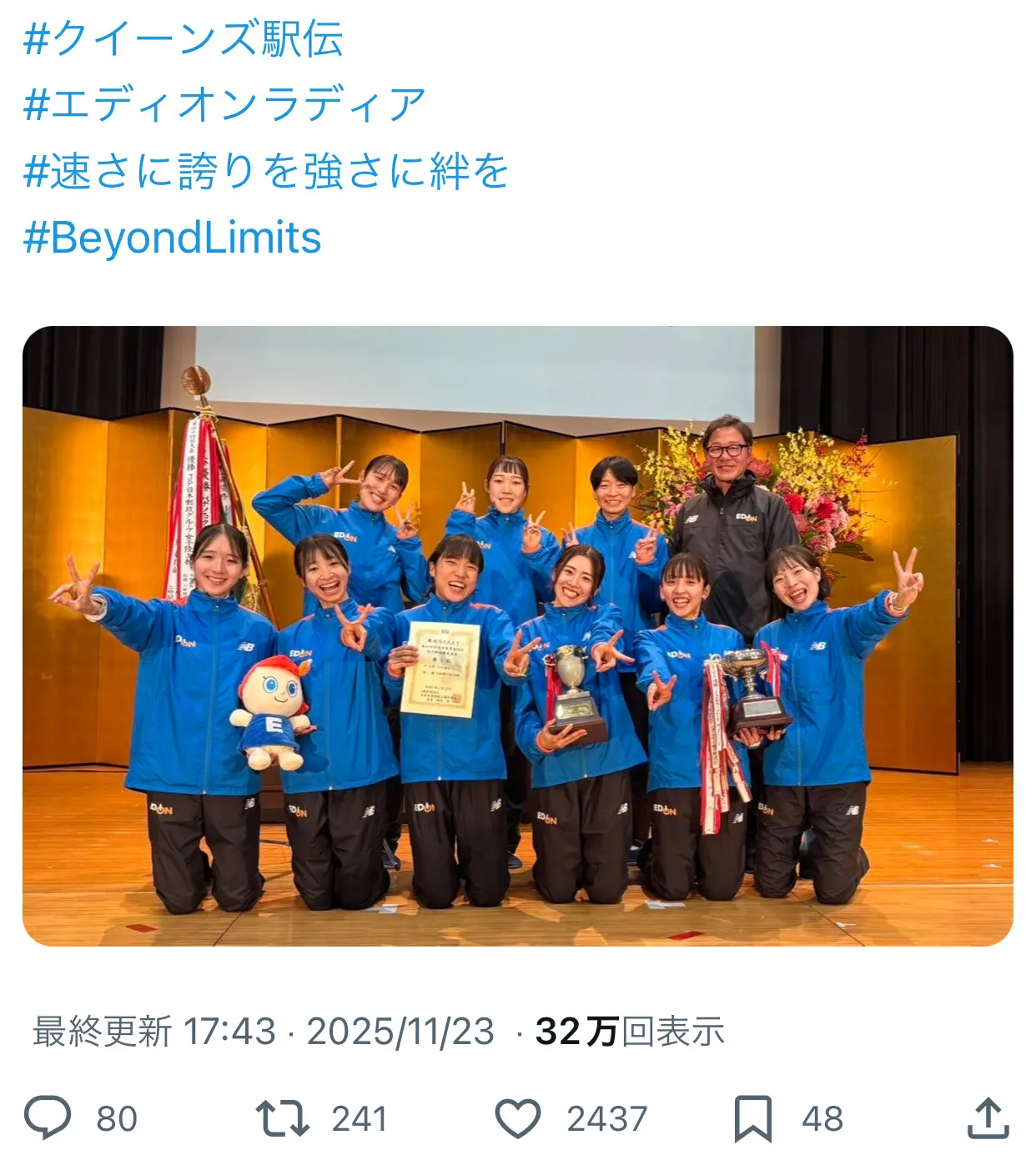Like the post with heart icon
Viewport: 1036px width, 1165px height.
tap(518, 1118)
